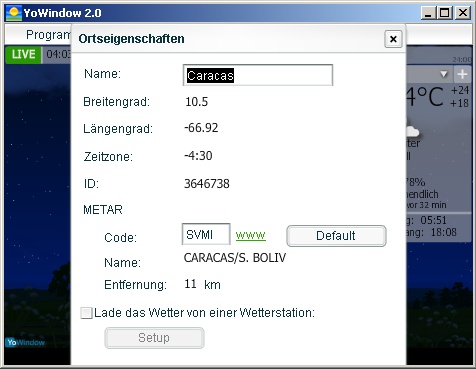Viewport: 476px width, 369px height.
Task: Click the YoWindow logo in landscape corner
Action: pyautogui.click(x=25, y=342)
